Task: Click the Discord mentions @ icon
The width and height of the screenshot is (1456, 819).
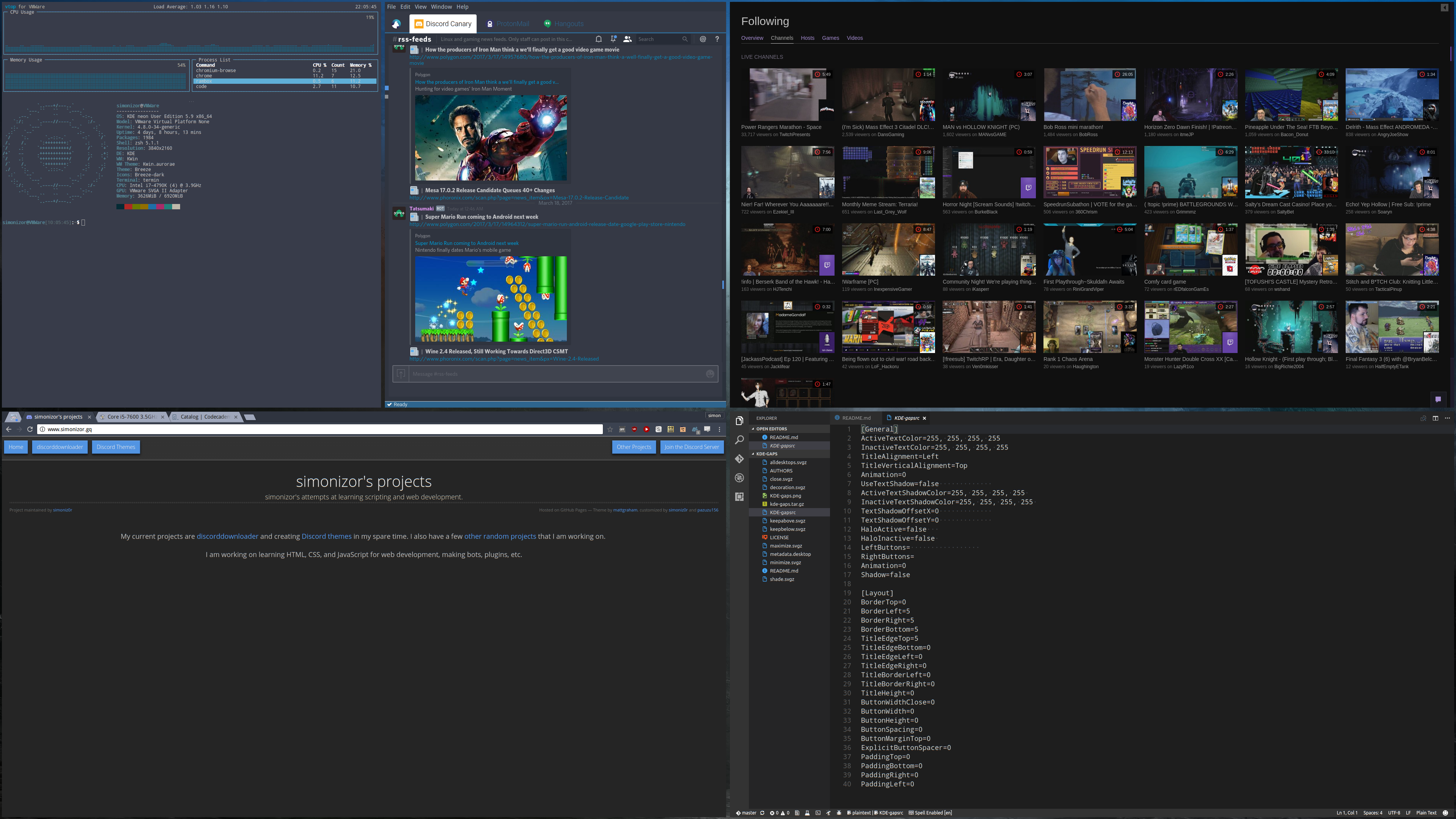Action: click(x=703, y=39)
